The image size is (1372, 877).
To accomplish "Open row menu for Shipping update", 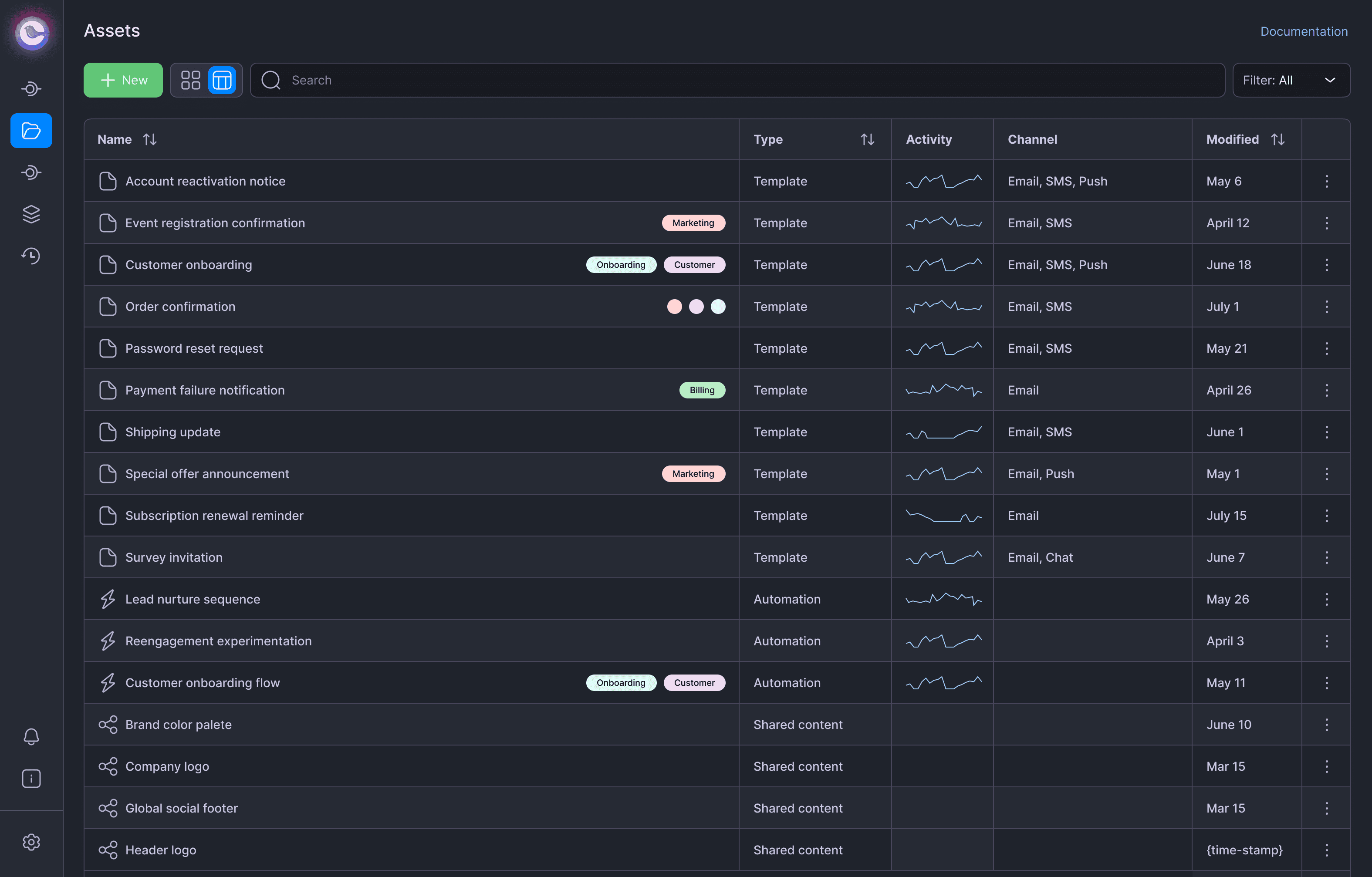I will click(1326, 432).
